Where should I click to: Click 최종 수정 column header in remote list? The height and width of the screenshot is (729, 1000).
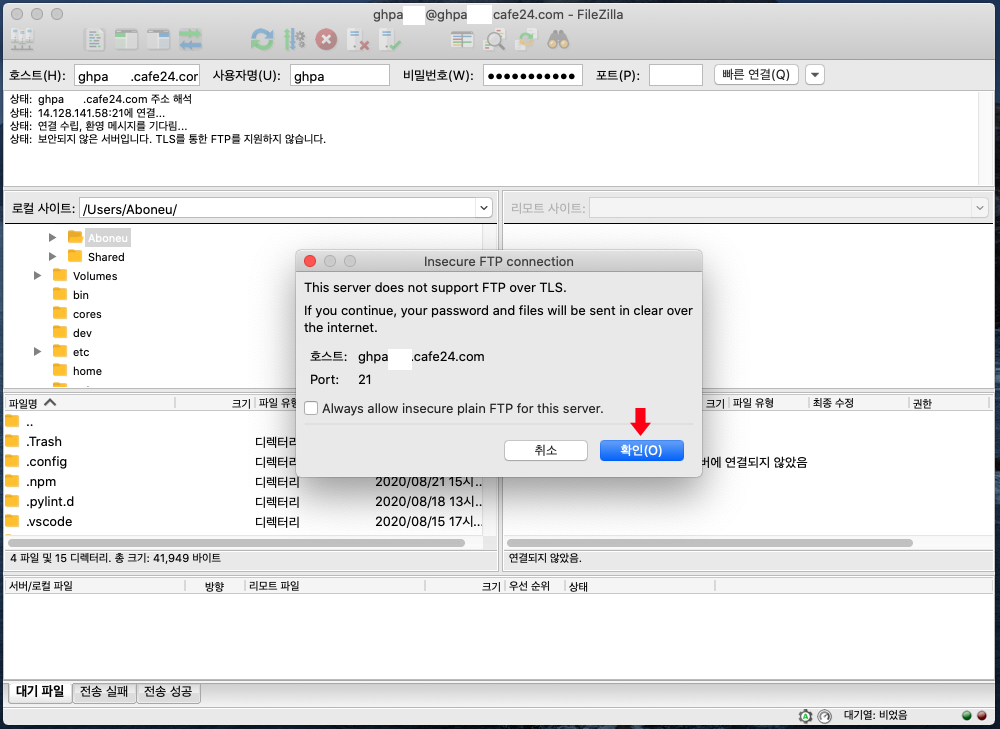[858, 402]
